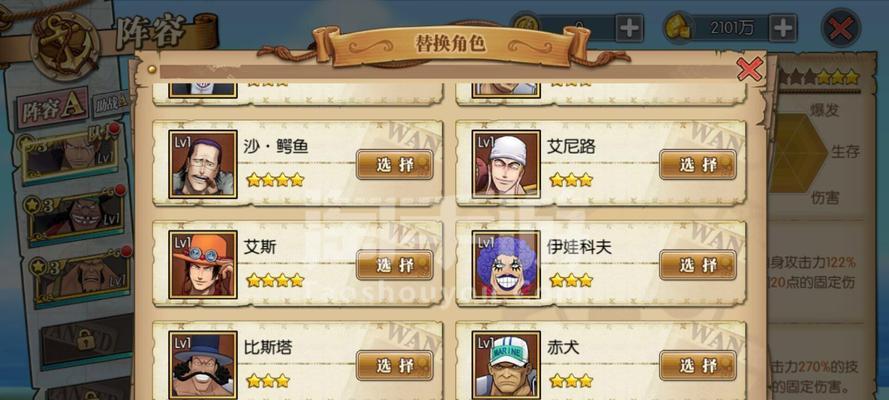Choose 伊娃科夫 using its 选择 button
The image size is (889, 400).
698,265
